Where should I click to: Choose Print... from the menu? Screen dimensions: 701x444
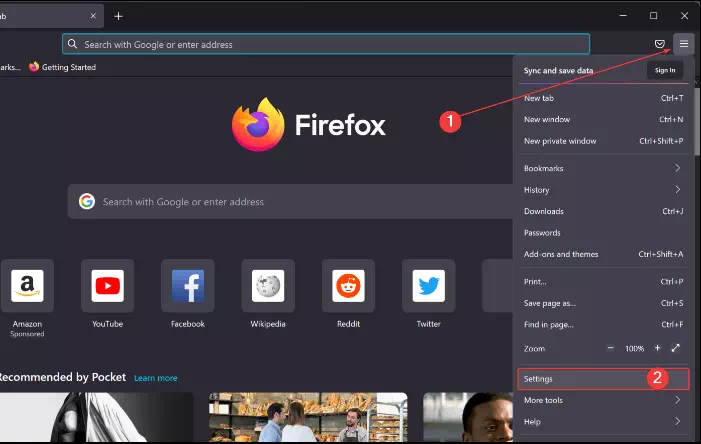click(x=603, y=282)
